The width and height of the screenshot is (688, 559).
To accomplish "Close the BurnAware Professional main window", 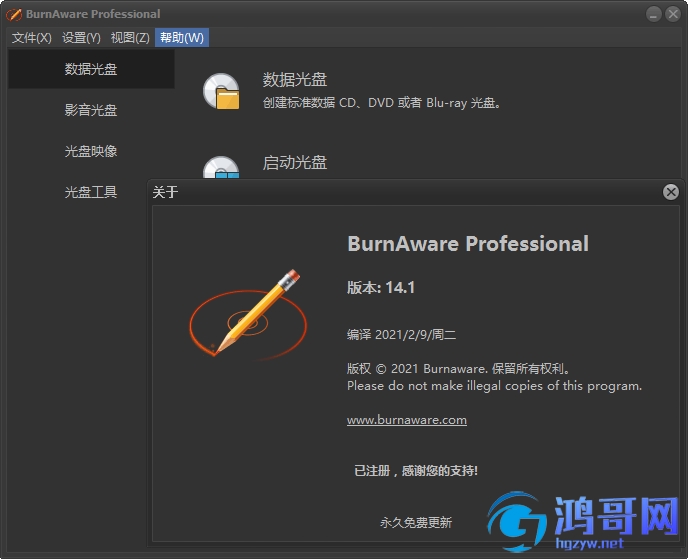I will tap(673, 14).
